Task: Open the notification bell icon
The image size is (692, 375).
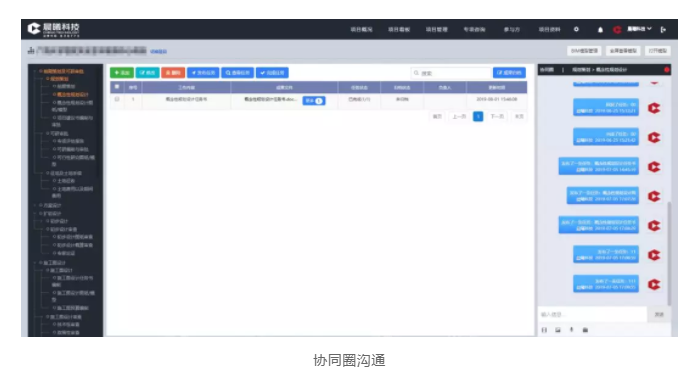Action: coord(600,30)
